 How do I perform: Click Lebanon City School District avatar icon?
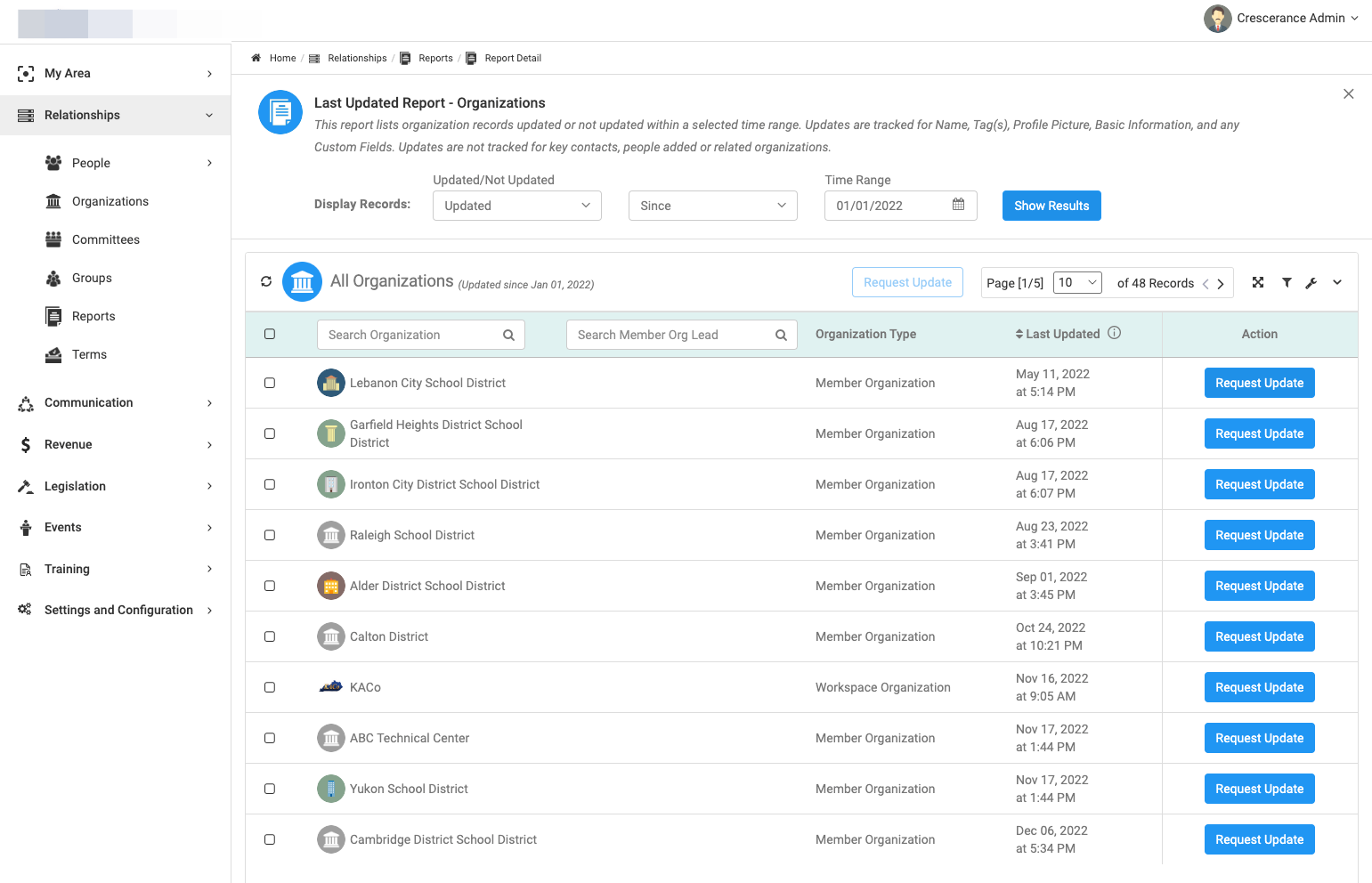tap(331, 383)
